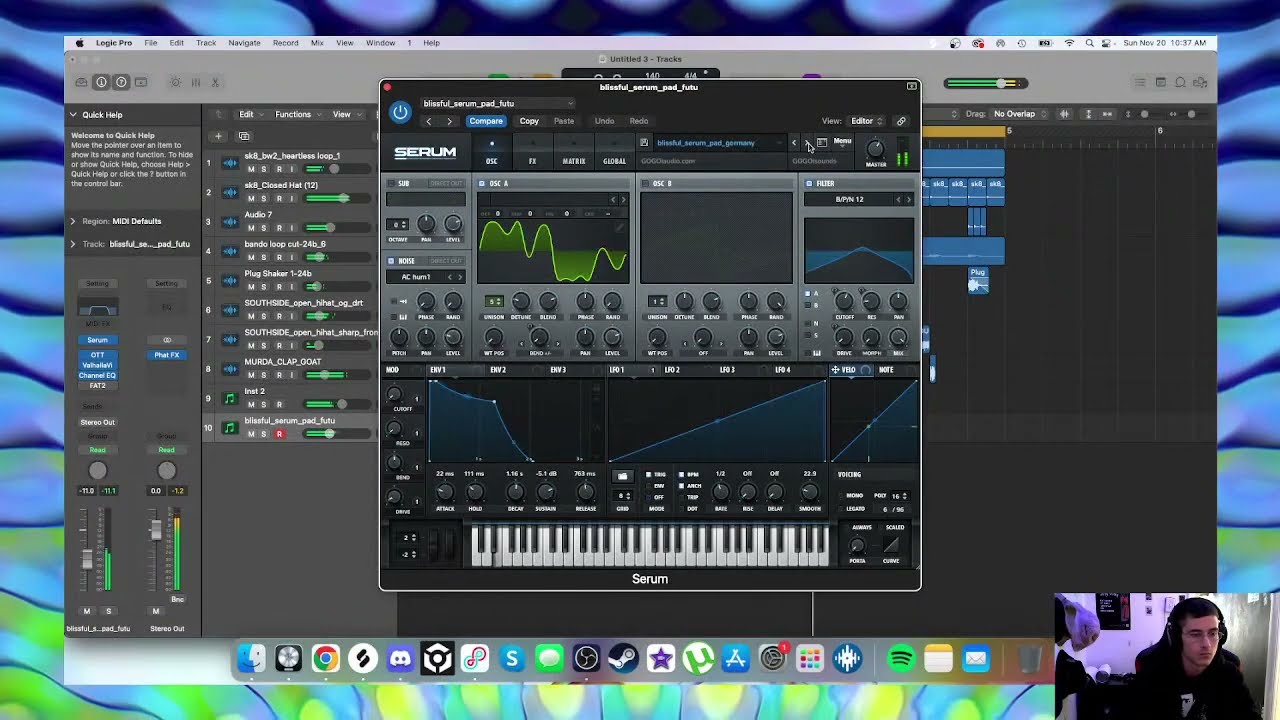1280x720 pixels.
Task: Expand the Track inspector section
Action: click(x=73, y=244)
